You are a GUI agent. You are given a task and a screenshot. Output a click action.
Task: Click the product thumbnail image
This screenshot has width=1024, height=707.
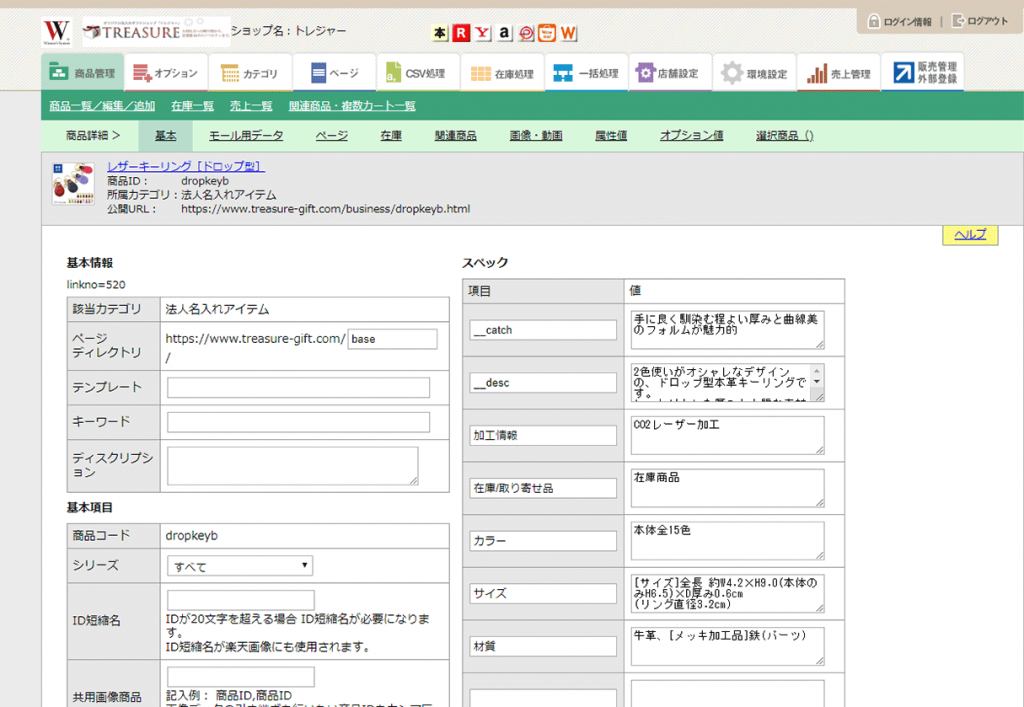[x=73, y=184]
